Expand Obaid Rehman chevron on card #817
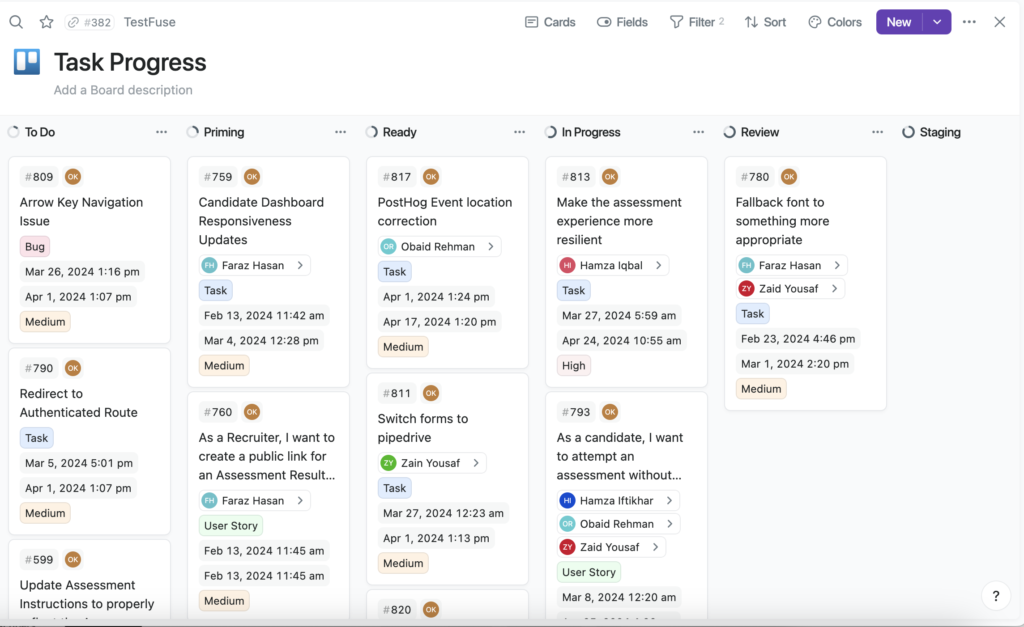Image resolution: width=1024 pixels, height=627 pixels. 490,246
